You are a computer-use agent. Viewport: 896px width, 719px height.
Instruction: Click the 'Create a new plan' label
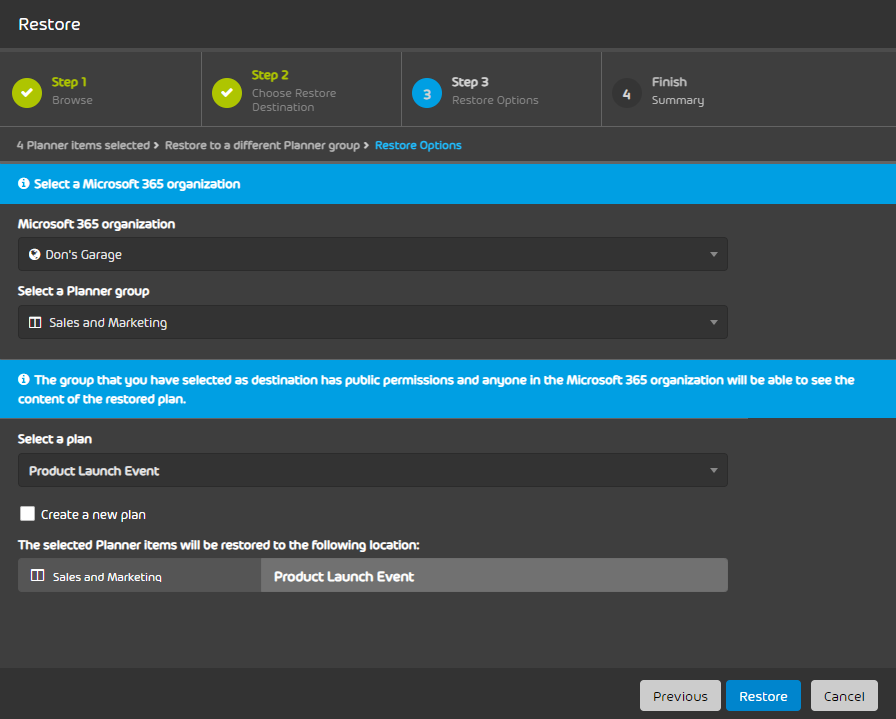(x=93, y=514)
